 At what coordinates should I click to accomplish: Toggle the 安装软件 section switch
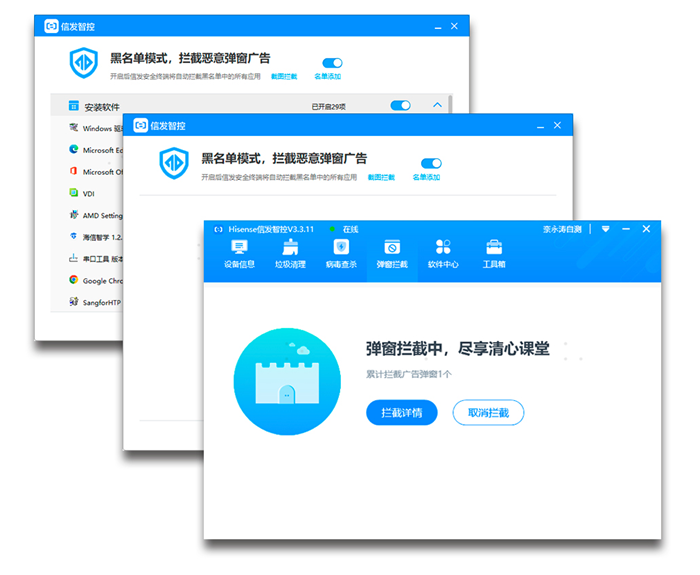[x=400, y=105]
